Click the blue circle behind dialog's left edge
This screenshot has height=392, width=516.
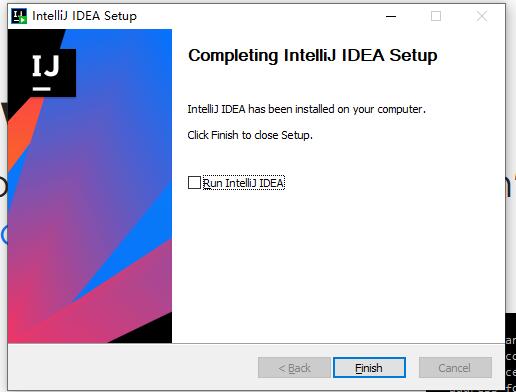click(x=4, y=235)
